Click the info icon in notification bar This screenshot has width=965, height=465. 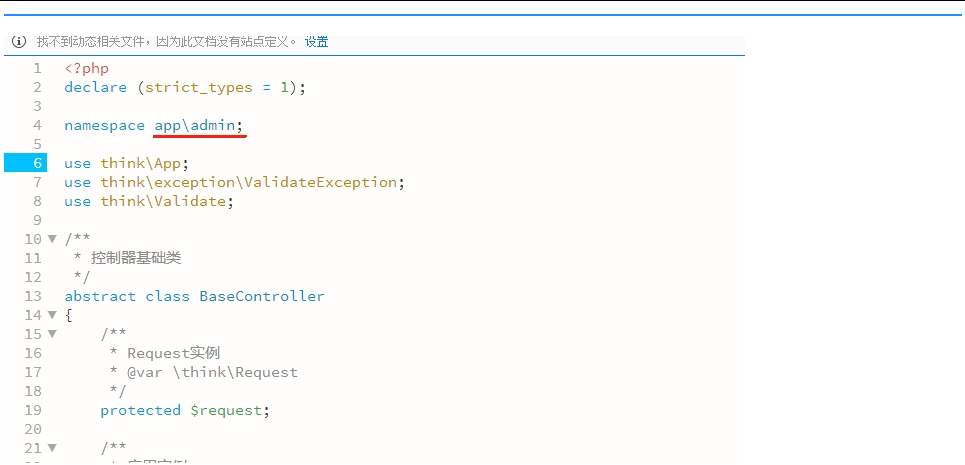click(18, 42)
